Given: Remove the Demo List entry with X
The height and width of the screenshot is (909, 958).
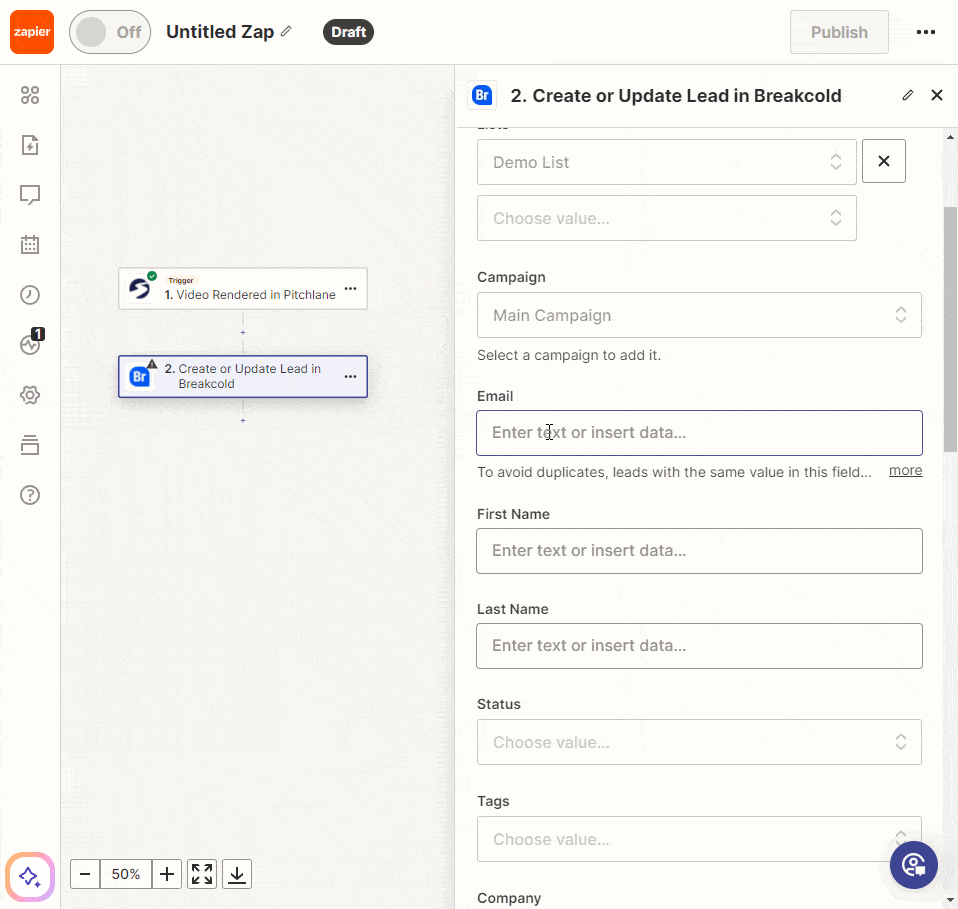Looking at the screenshot, I should 883,161.
